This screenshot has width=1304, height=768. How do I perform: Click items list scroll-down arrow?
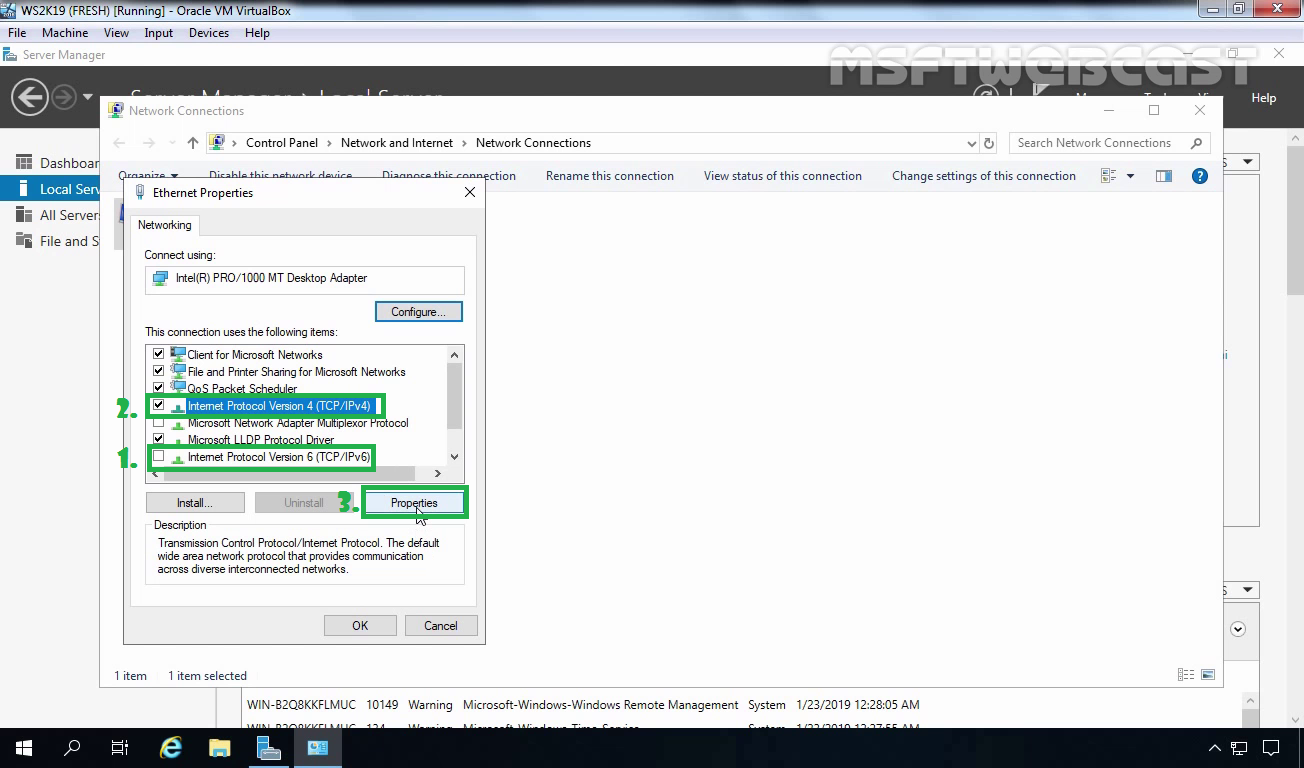455,457
